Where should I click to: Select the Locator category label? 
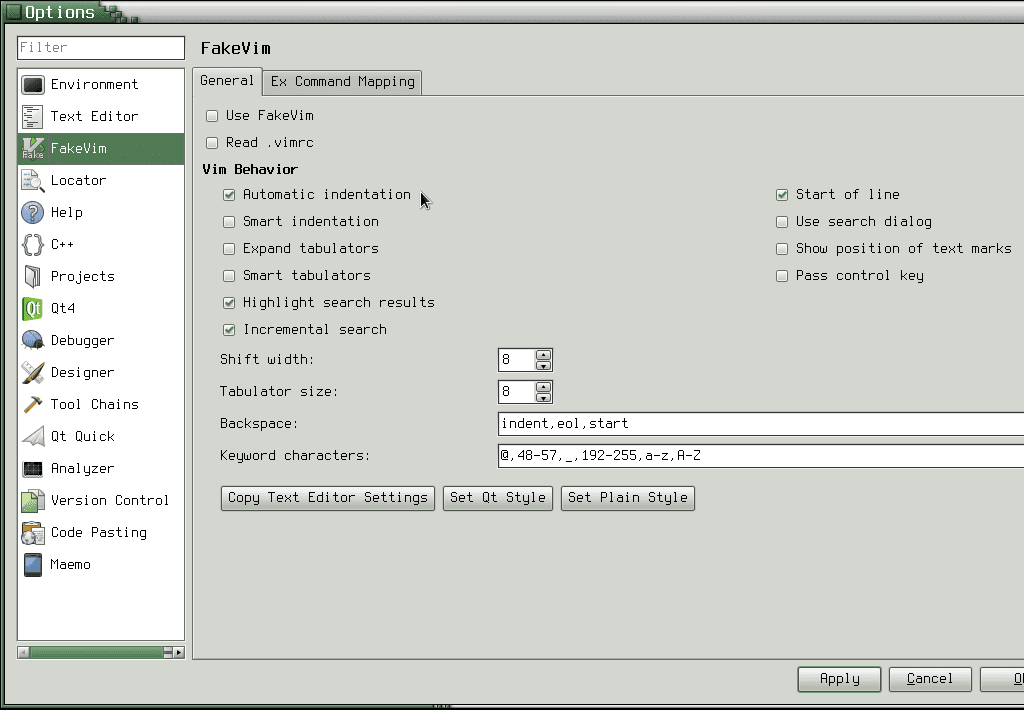(78, 180)
